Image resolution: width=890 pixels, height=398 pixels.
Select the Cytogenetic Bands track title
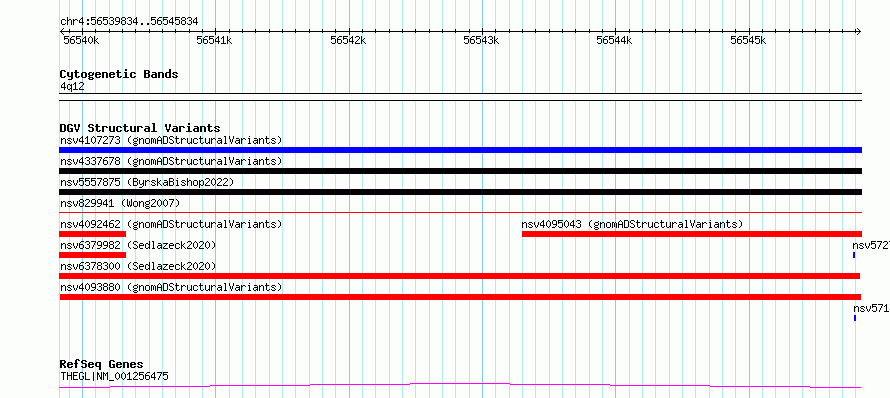[119, 74]
